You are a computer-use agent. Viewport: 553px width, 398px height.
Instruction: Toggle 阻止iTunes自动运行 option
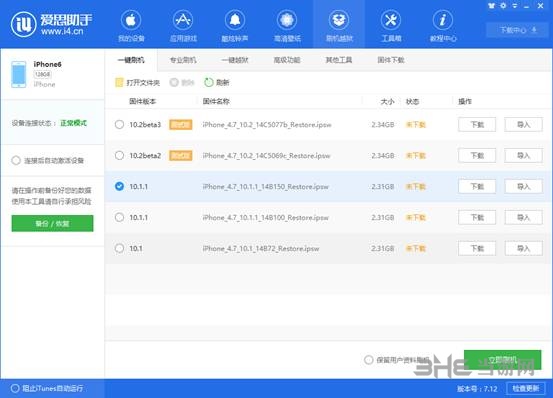[x=15, y=388]
